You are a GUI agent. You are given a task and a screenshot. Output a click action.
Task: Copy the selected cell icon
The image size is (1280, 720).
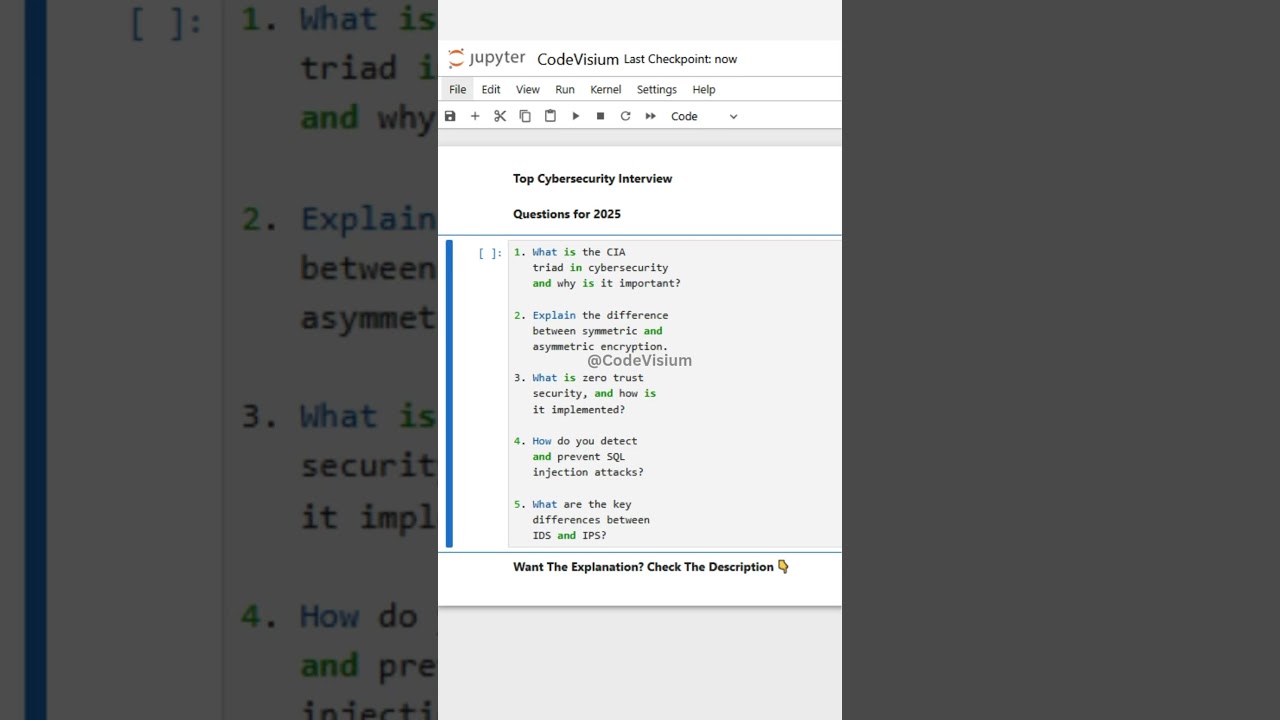(x=525, y=116)
